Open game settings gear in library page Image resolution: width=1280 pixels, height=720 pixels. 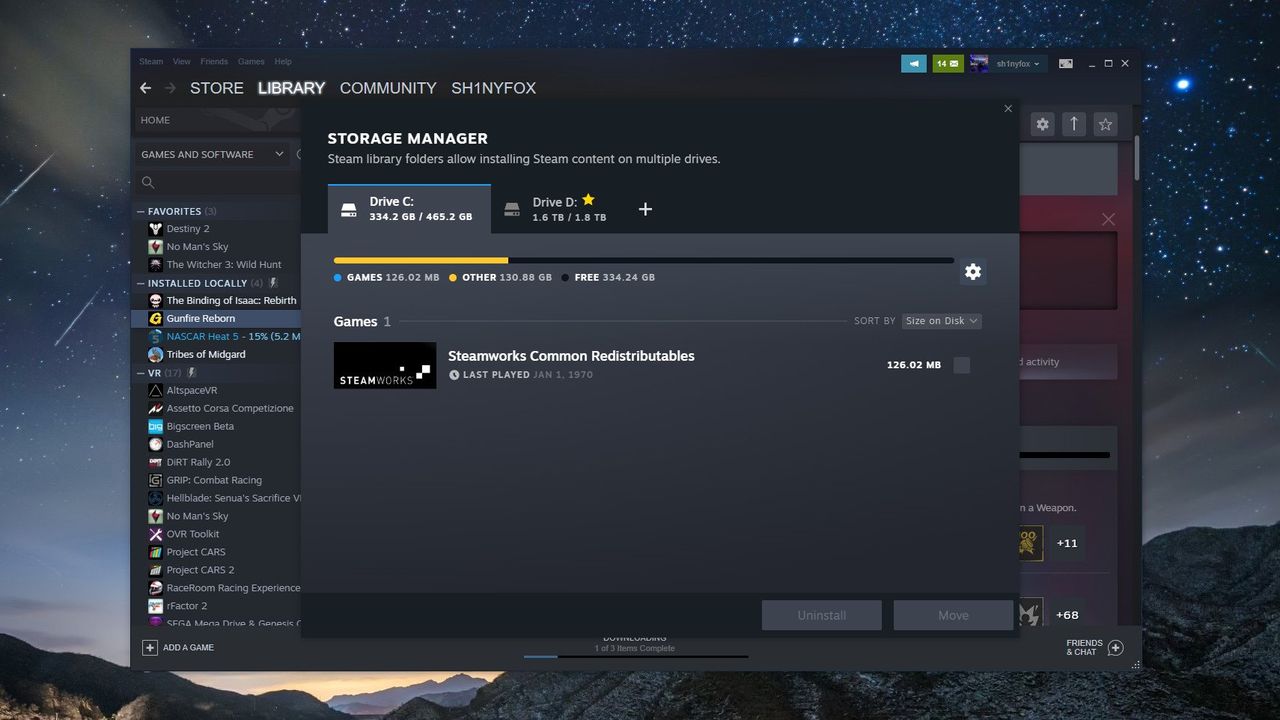point(1042,124)
